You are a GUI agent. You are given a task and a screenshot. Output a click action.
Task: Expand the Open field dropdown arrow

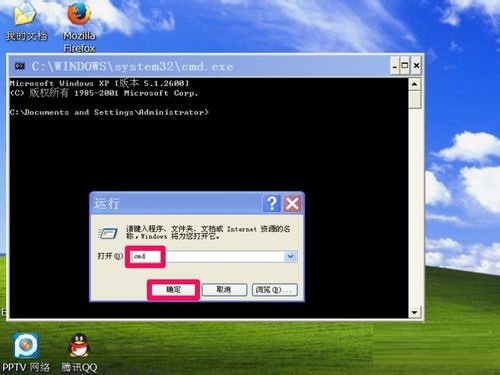tap(290, 256)
